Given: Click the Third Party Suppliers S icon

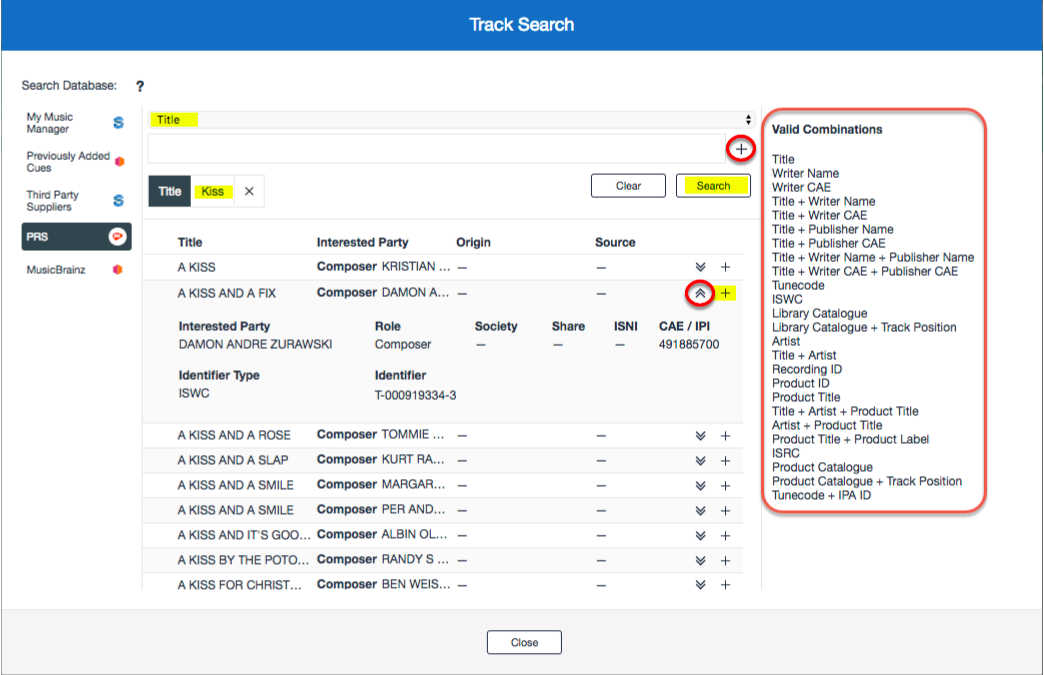Looking at the screenshot, I should (x=119, y=200).
